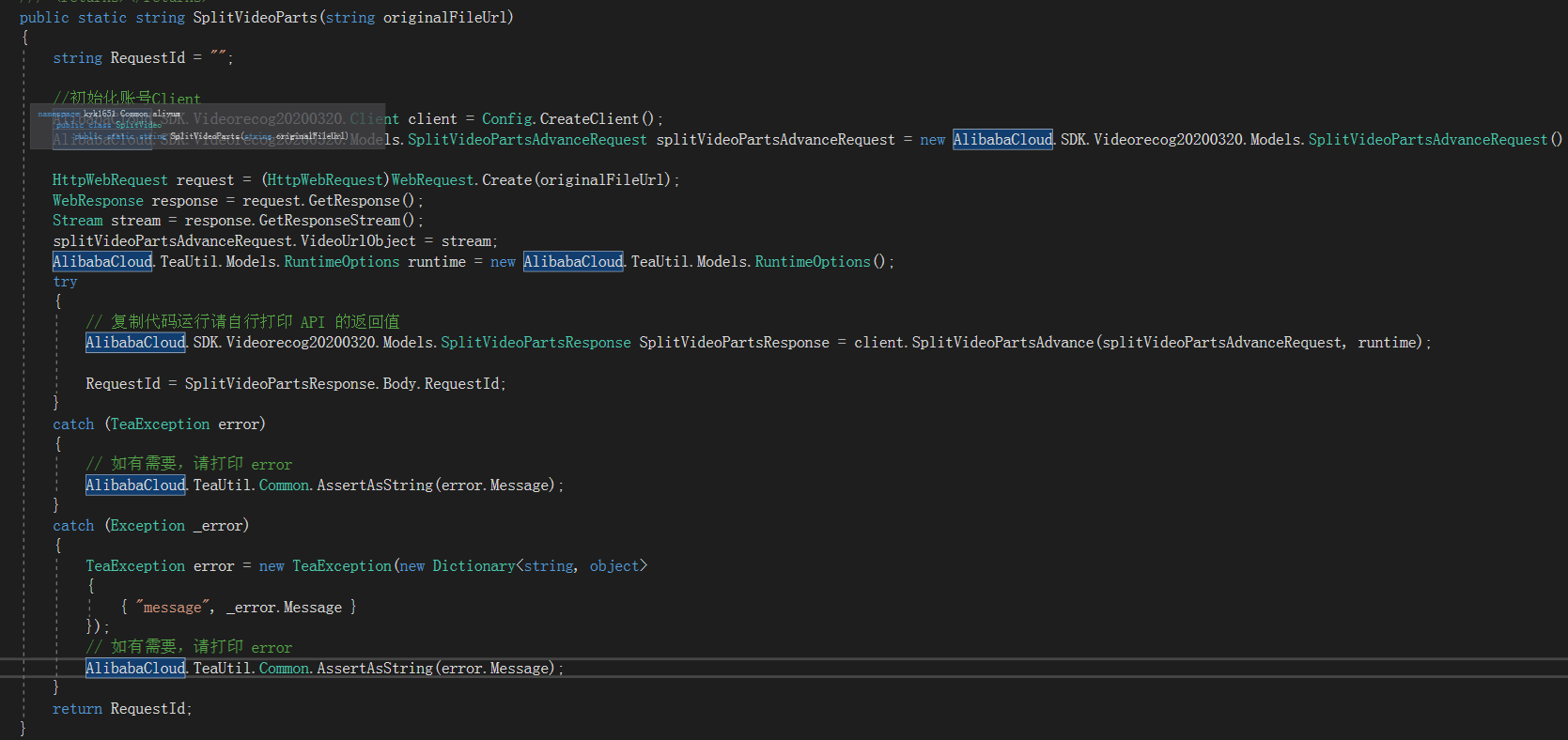Viewport: 1568px width, 740px height.
Task: Click originalFileUrl inside the WebRequest.Create call
Action: tap(602, 180)
